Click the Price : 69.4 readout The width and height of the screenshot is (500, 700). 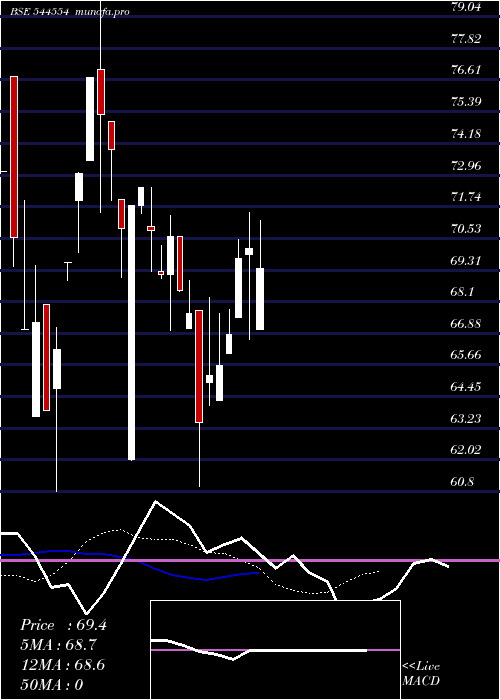pos(63,625)
